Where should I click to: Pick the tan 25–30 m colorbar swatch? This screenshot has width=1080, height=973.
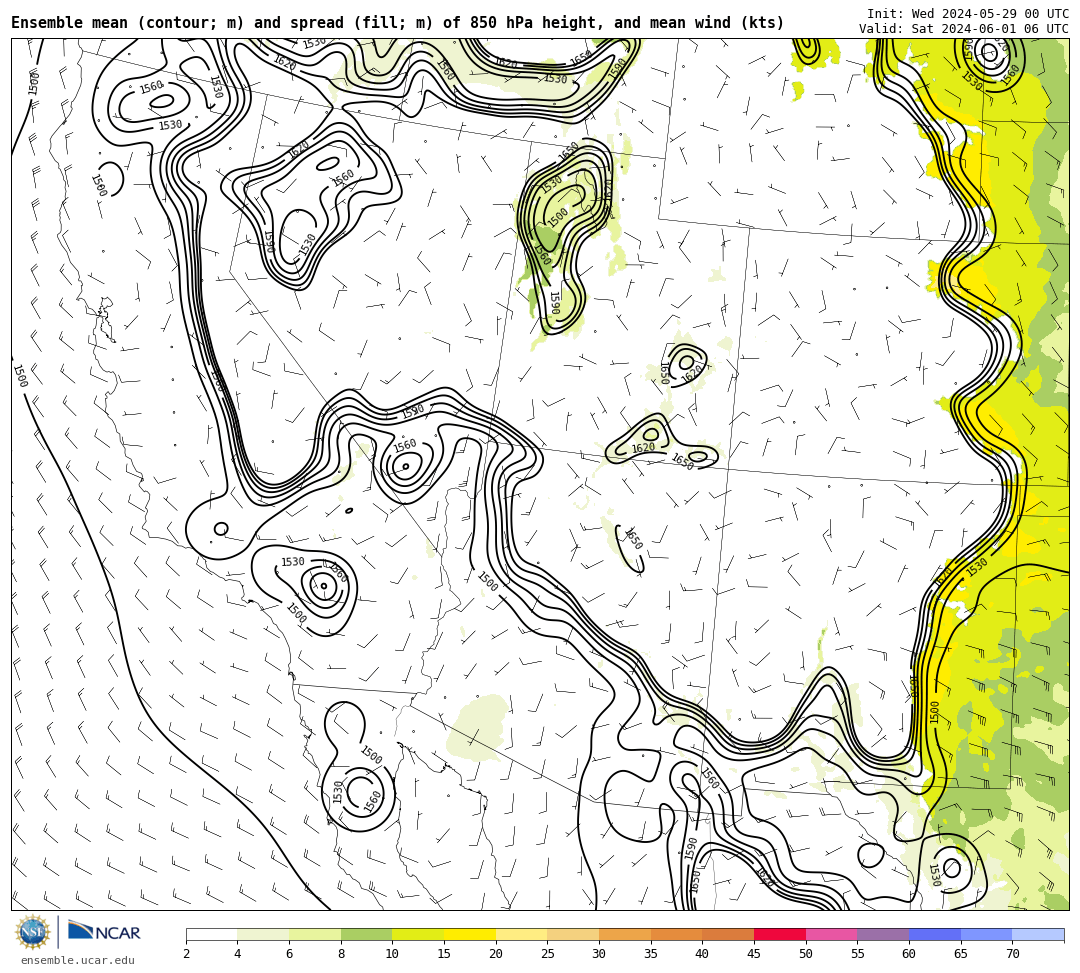(x=573, y=934)
